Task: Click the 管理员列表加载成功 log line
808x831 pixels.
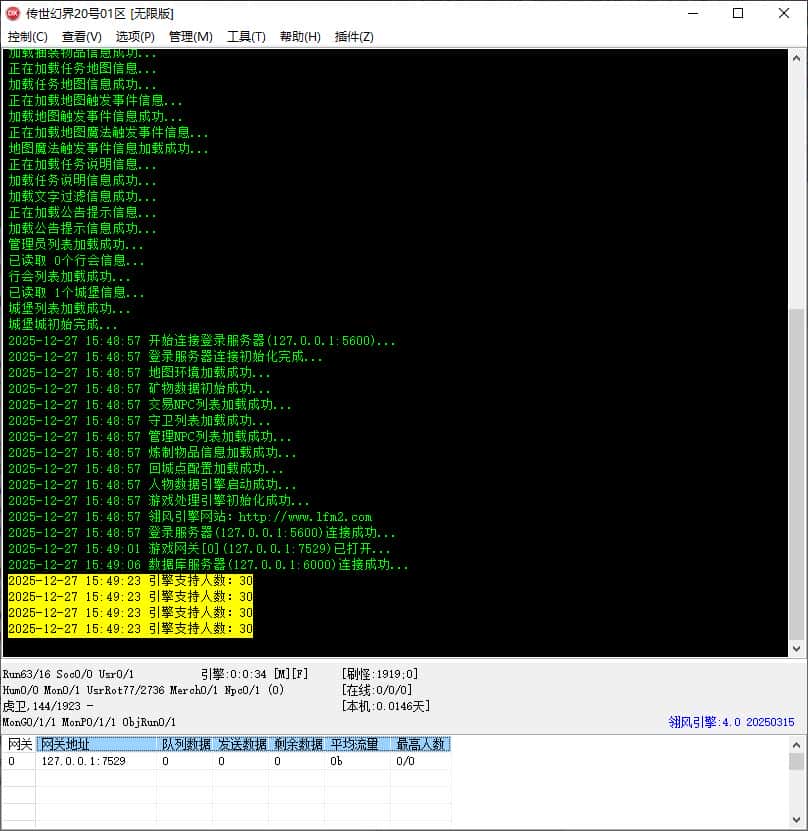Action: [76, 245]
